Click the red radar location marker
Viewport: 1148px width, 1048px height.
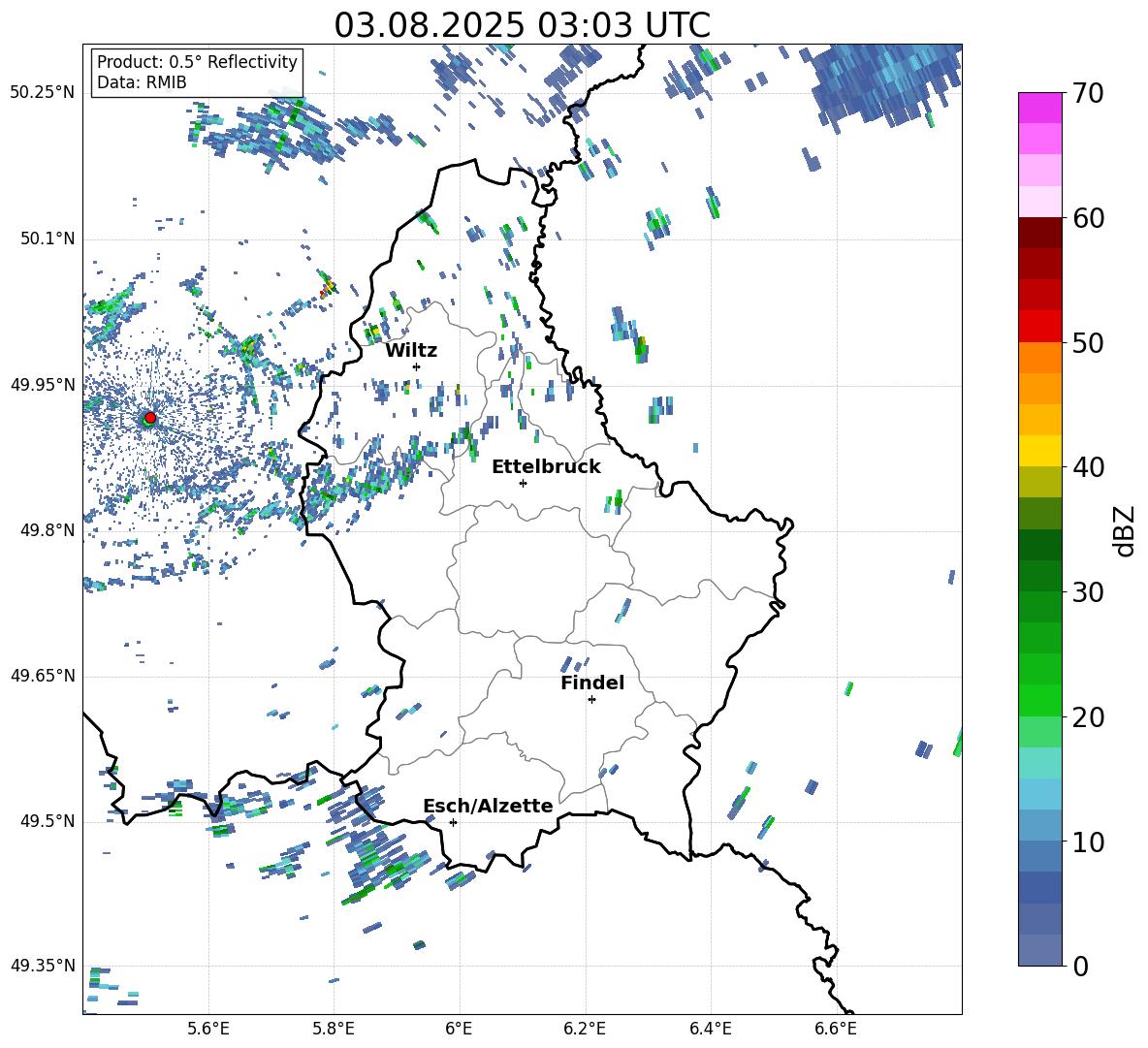150,417
